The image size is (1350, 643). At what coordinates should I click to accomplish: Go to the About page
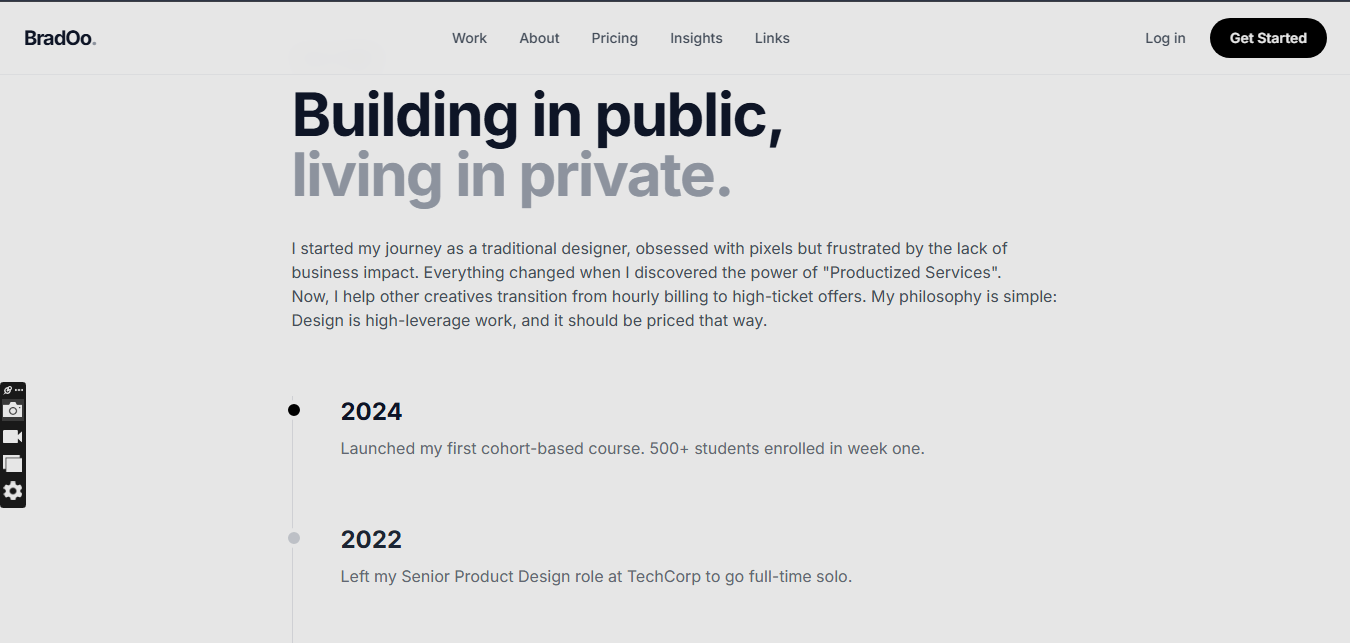(539, 38)
